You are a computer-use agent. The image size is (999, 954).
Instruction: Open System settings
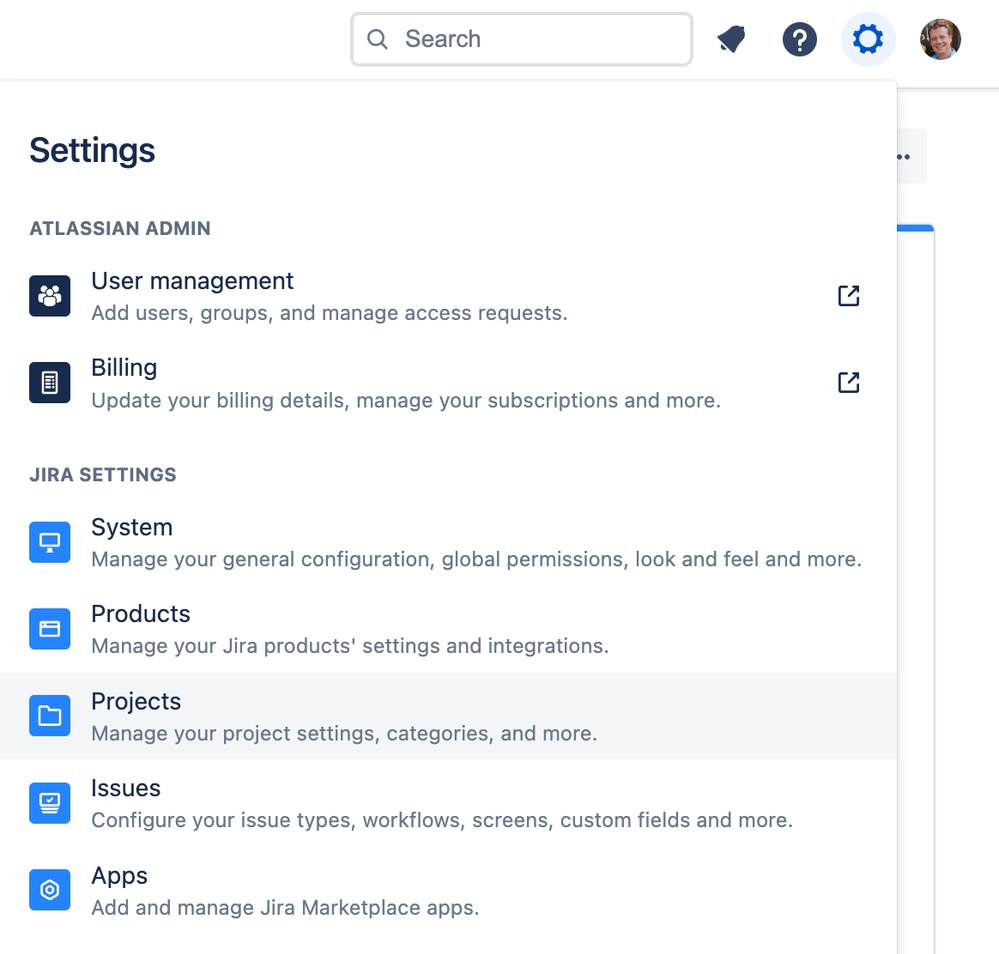(x=448, y=542)
